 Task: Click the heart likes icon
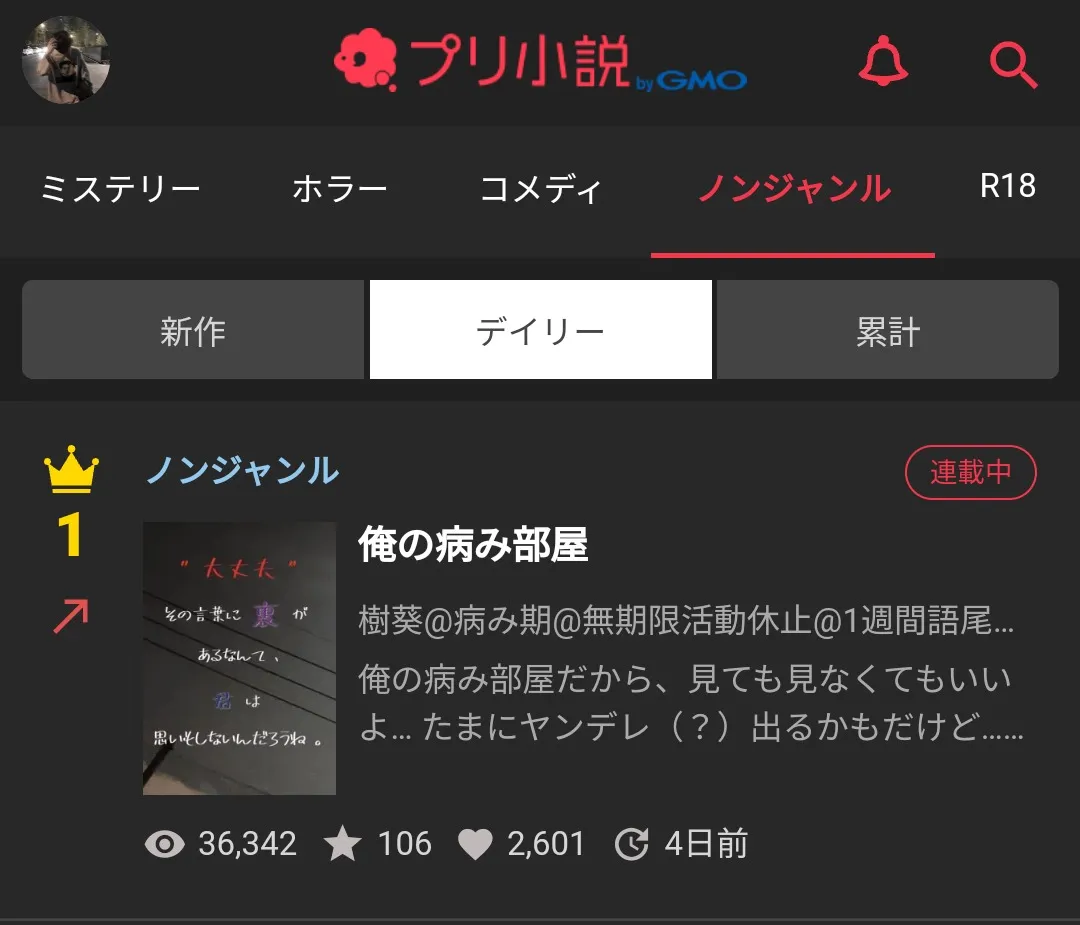coord(475,844)
